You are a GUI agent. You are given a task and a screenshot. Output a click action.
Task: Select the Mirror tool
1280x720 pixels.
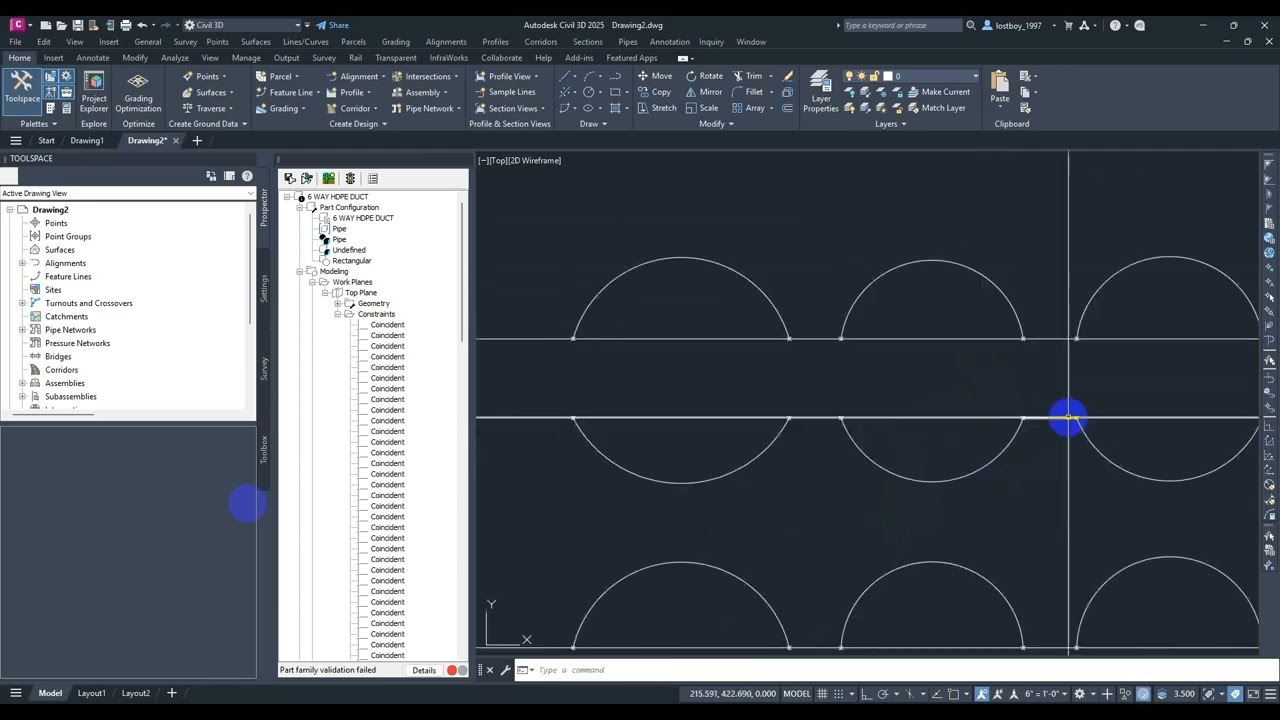(704, 92)
